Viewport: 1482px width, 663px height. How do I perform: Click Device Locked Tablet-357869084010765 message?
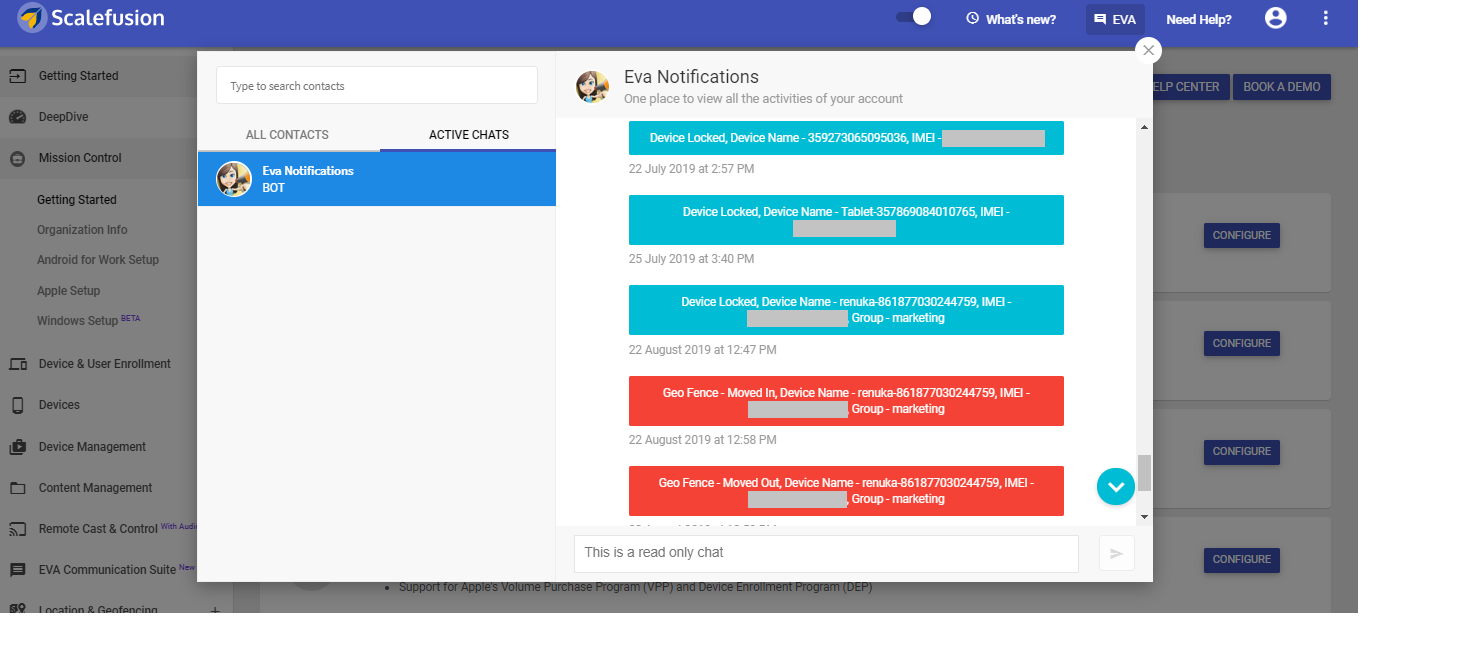[846, 220]
